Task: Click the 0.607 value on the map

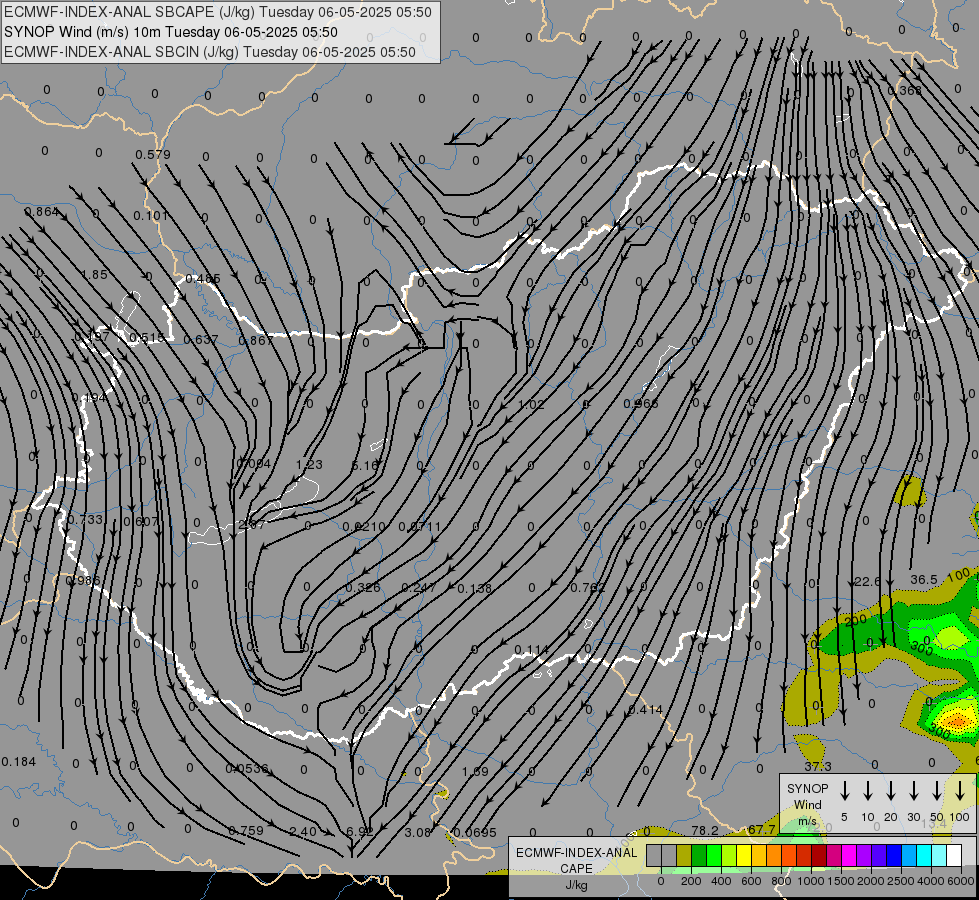Action: tap(140, 522)
